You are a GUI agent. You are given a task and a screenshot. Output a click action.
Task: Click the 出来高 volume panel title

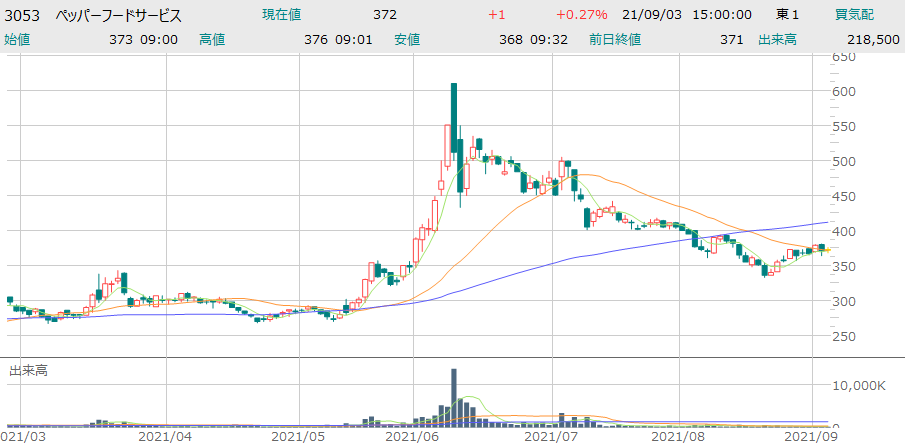pyautogui.click(x=28, y=370)
